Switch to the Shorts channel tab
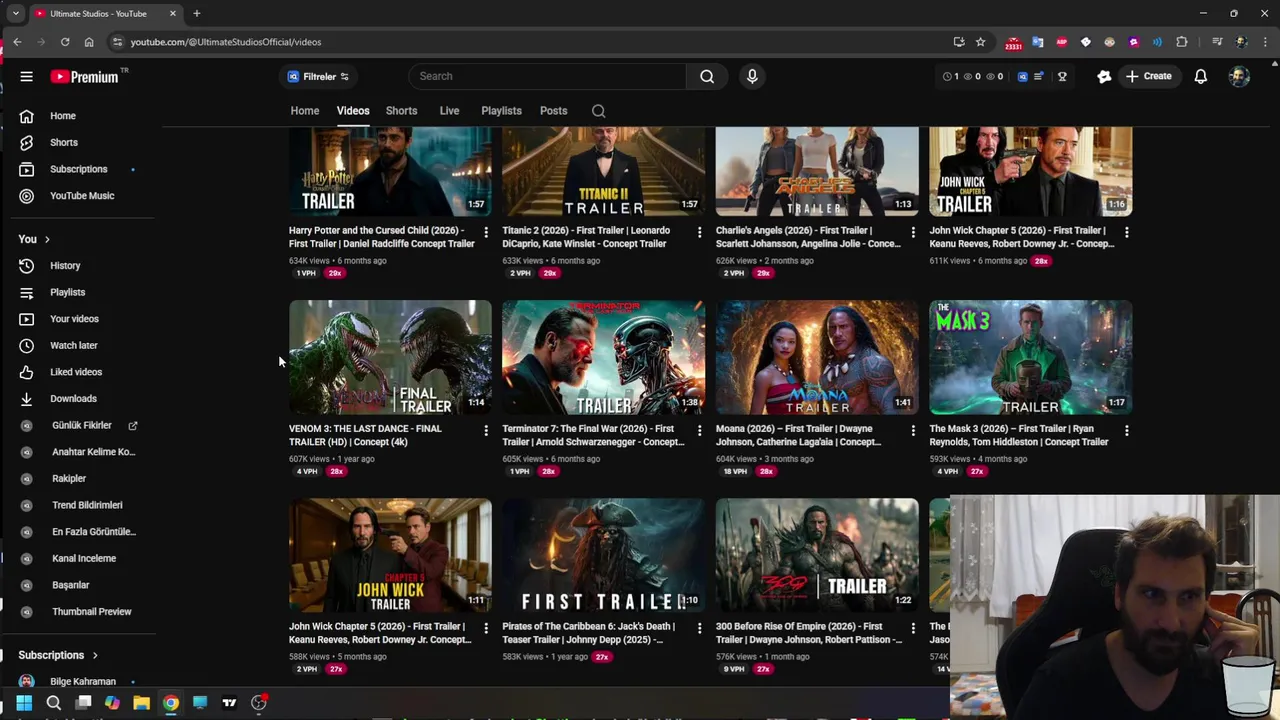This screenshot has width=1280, height=720. [401, 111]
